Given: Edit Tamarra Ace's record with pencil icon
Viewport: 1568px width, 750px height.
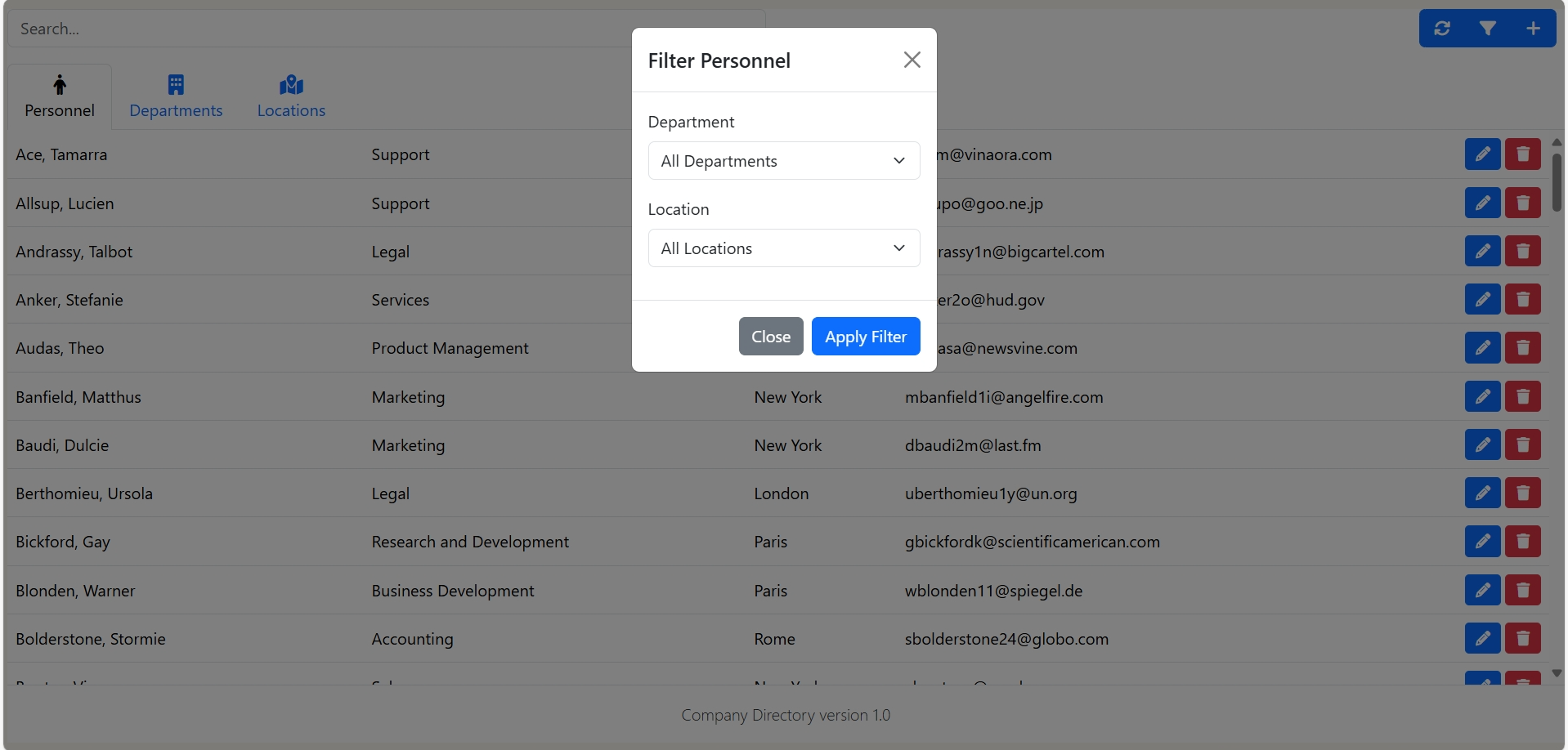Looking at the screenshot, I should (1482, 154).
